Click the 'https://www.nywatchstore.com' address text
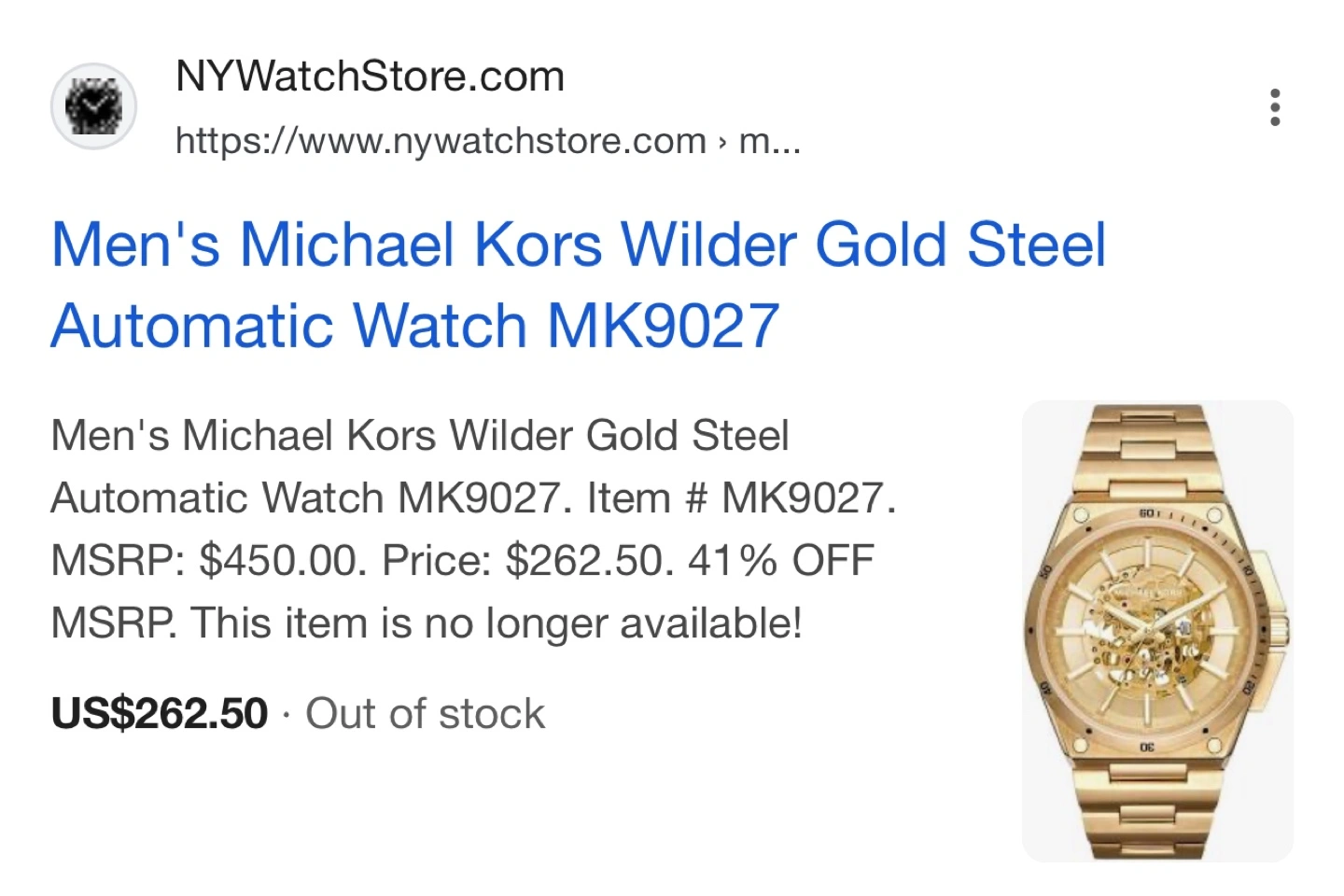The height and width of the screenshot is (896, 1344). (441, 141)
